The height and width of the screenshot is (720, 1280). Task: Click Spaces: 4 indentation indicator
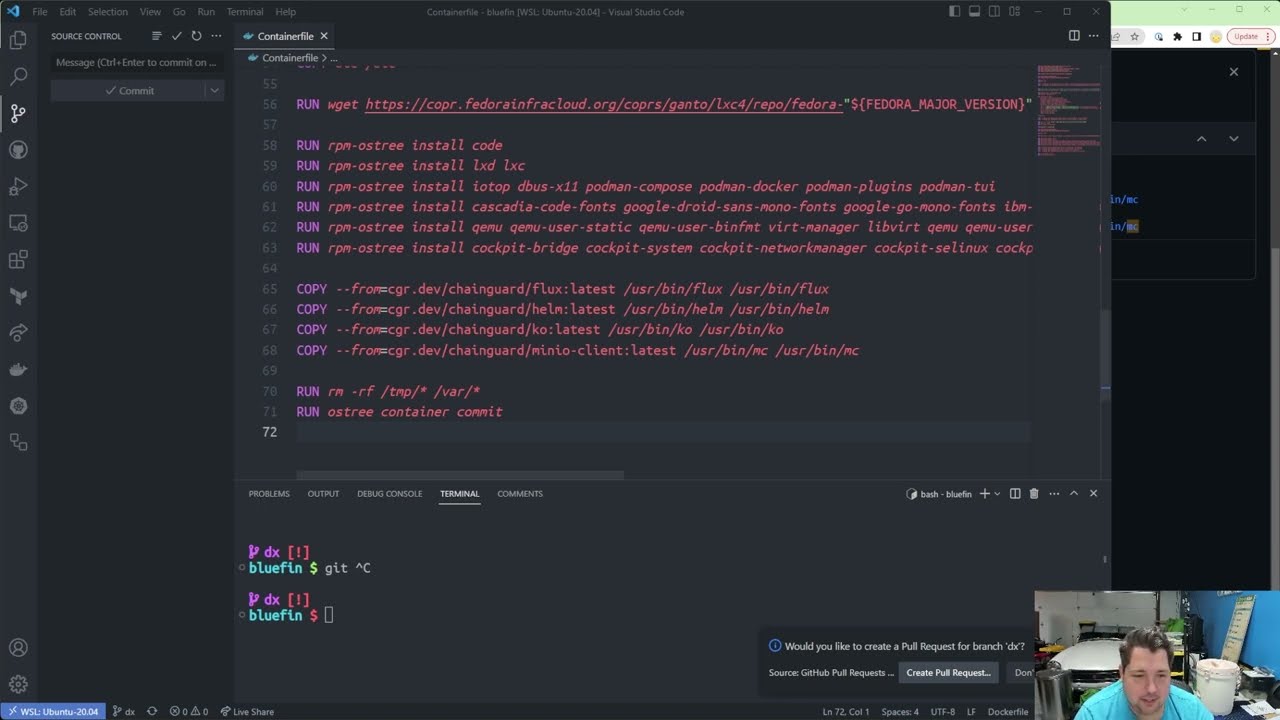(900, 711)
